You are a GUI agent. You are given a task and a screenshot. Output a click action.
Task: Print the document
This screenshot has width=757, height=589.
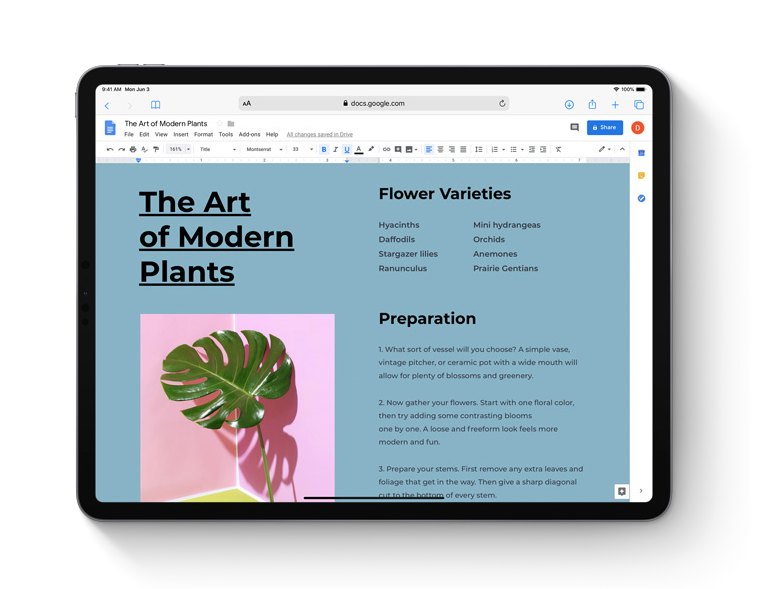(133, 150)
